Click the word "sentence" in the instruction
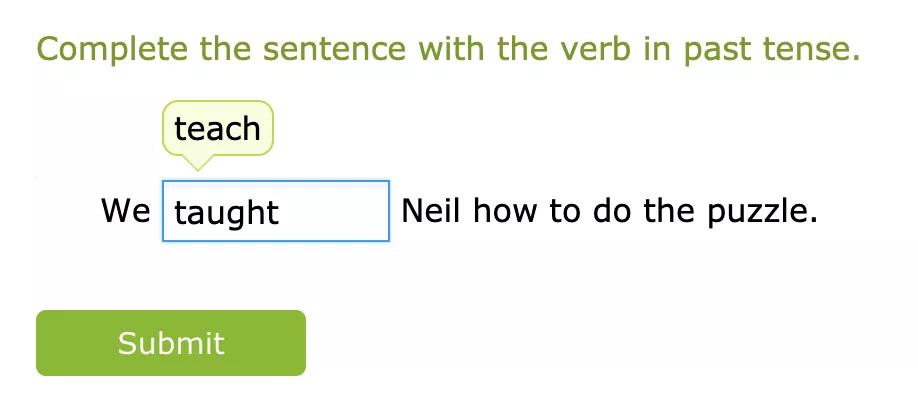918x418 pixels. (332, 49)
